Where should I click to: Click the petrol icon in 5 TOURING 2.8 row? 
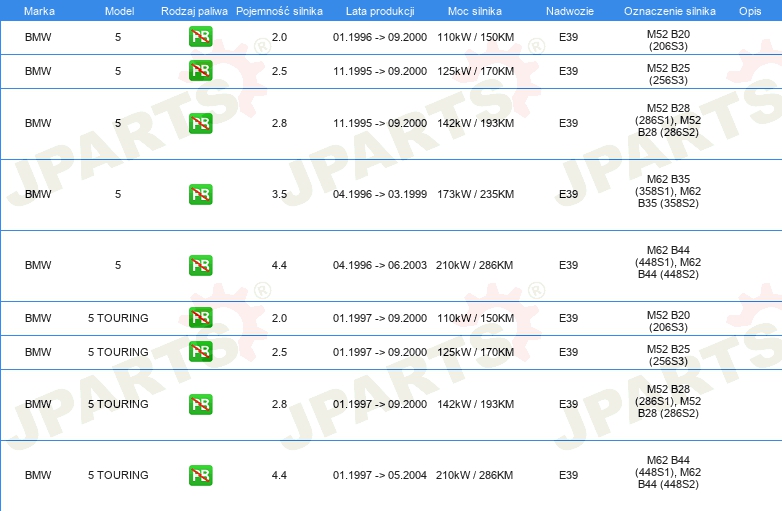(200, 404)
